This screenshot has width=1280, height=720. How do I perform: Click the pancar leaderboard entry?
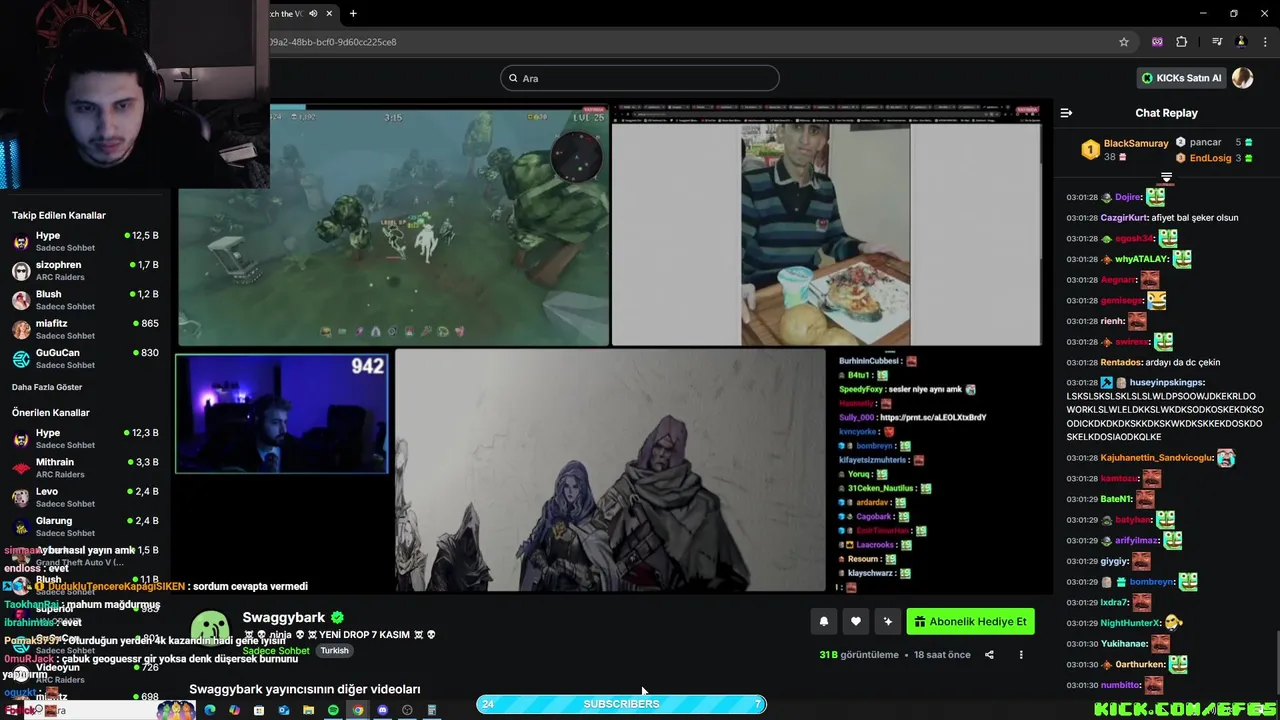[1214, 142]
